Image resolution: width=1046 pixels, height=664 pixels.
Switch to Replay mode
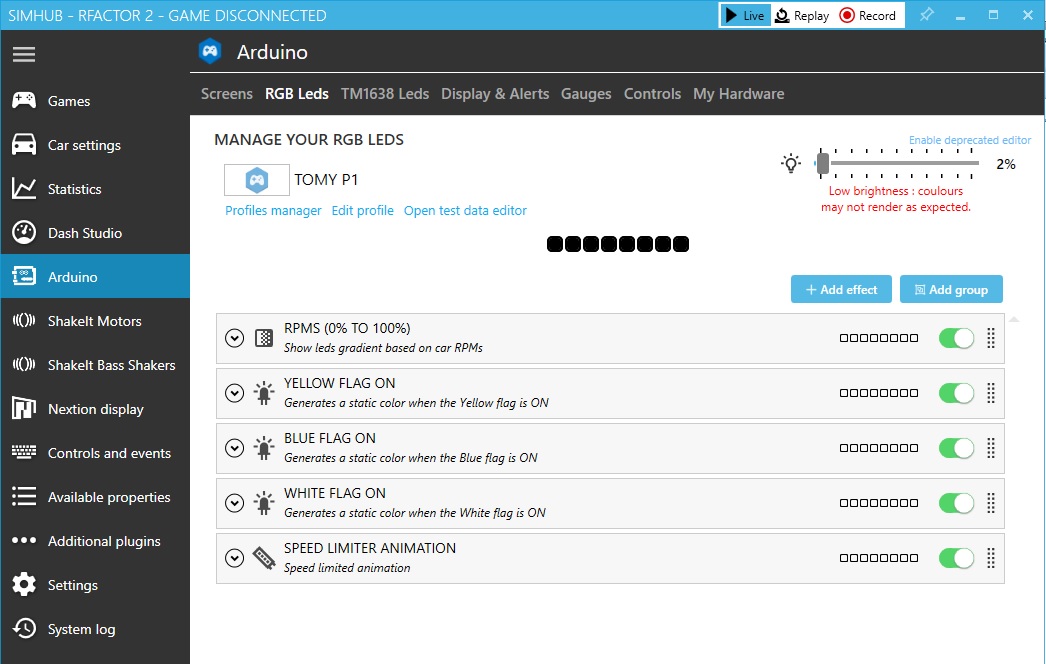(802, 15)
